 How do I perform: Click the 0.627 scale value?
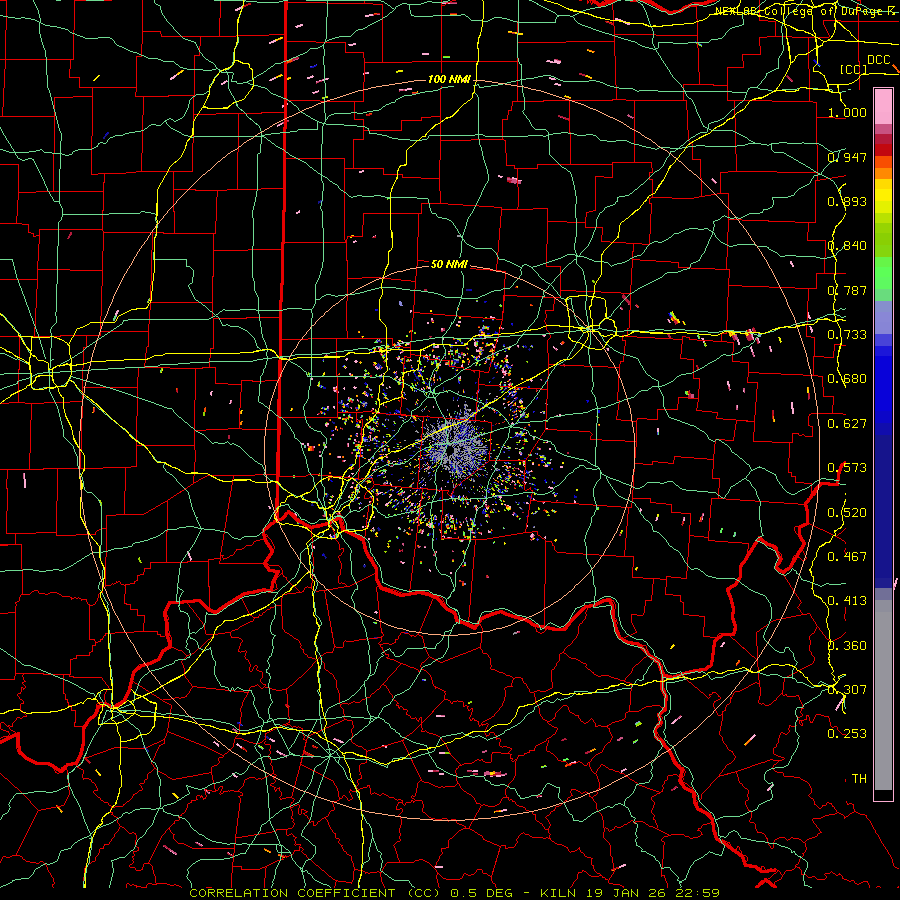(847, 424)
